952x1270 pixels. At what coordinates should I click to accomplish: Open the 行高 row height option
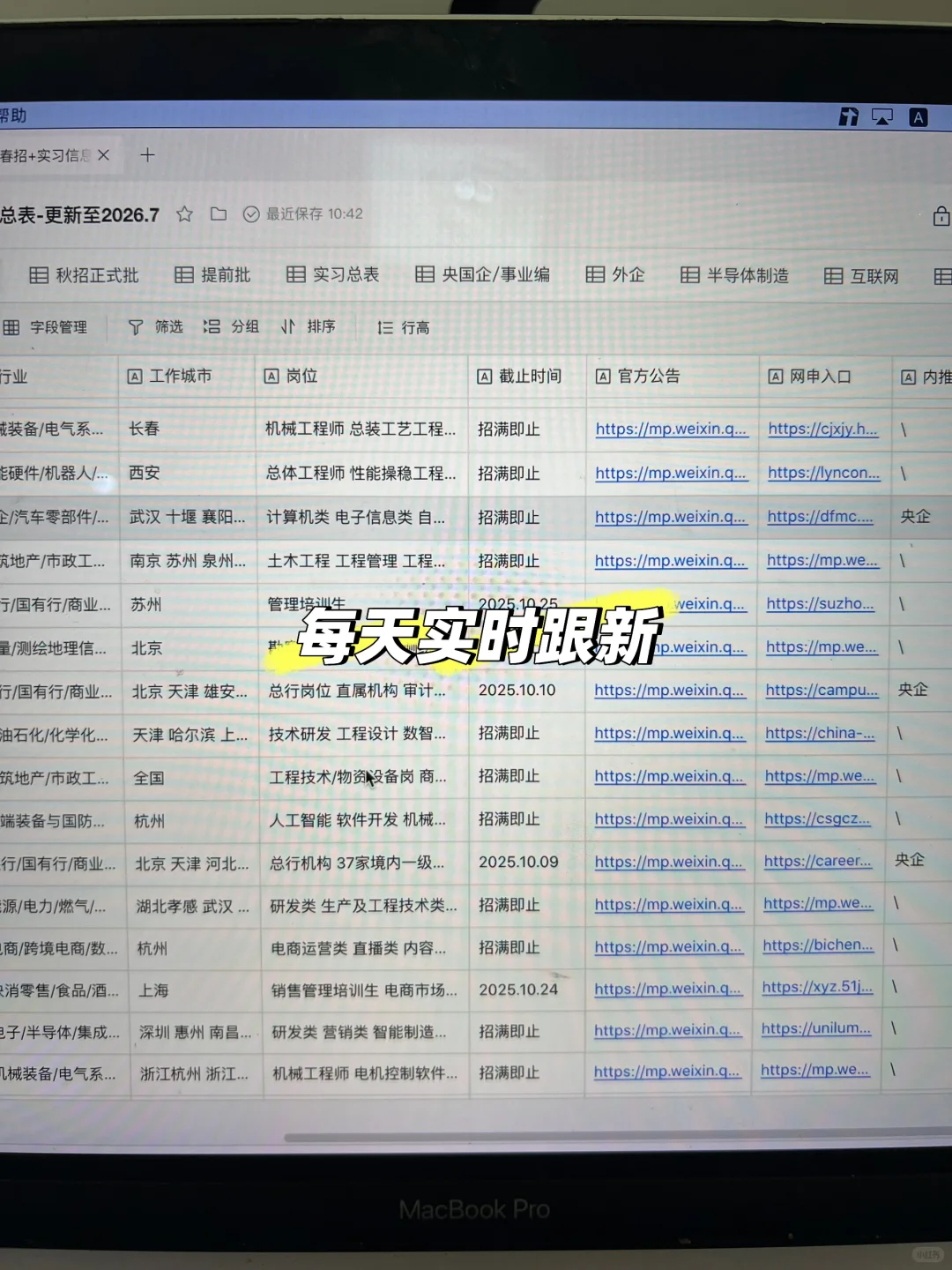403,327
